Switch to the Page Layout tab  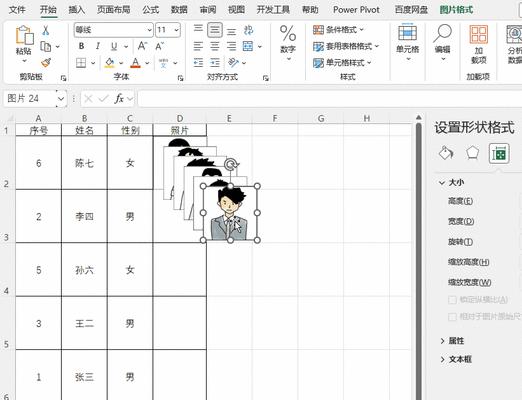114,10
